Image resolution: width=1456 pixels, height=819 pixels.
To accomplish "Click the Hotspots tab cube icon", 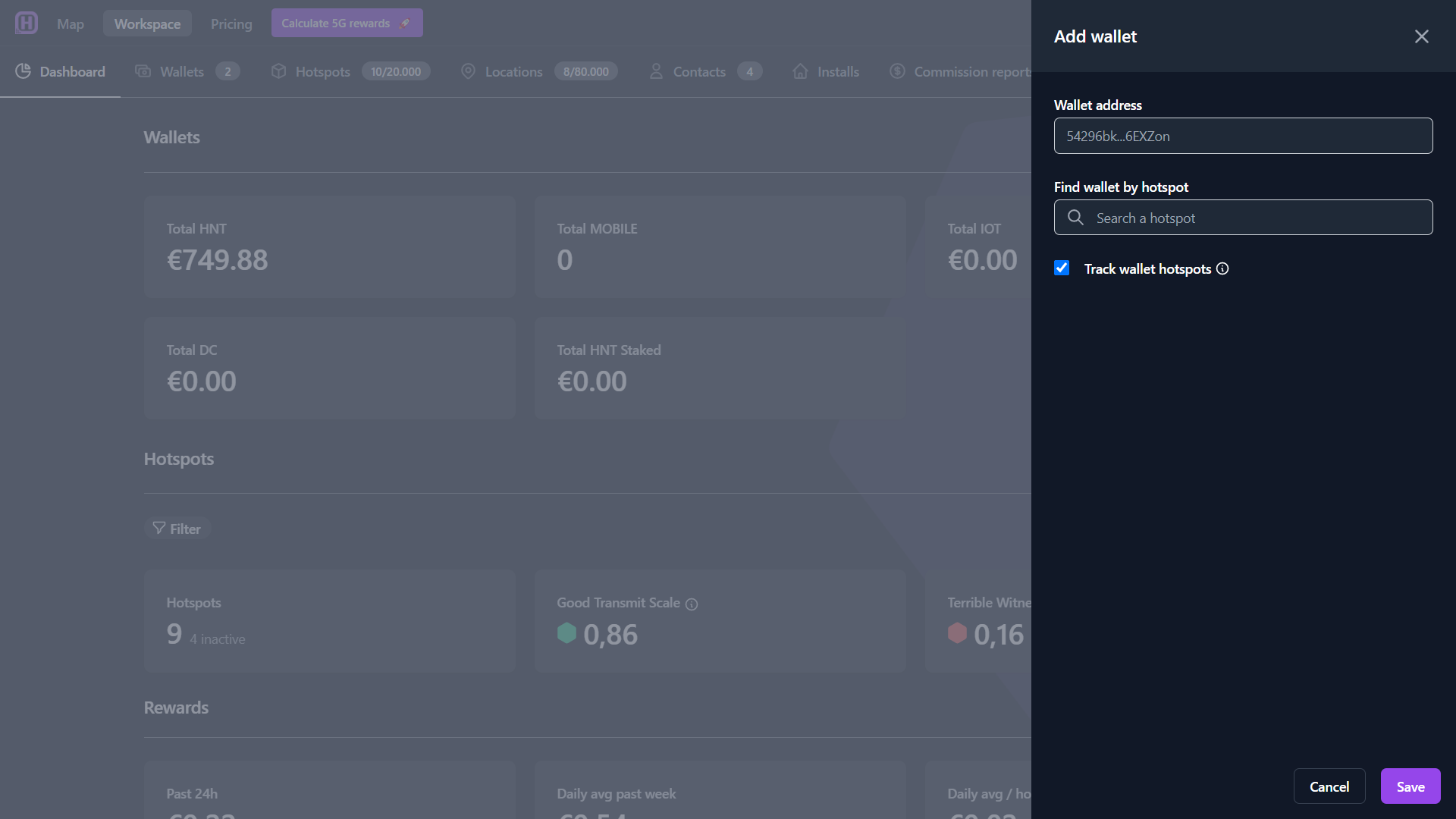I will coord(278,71).
